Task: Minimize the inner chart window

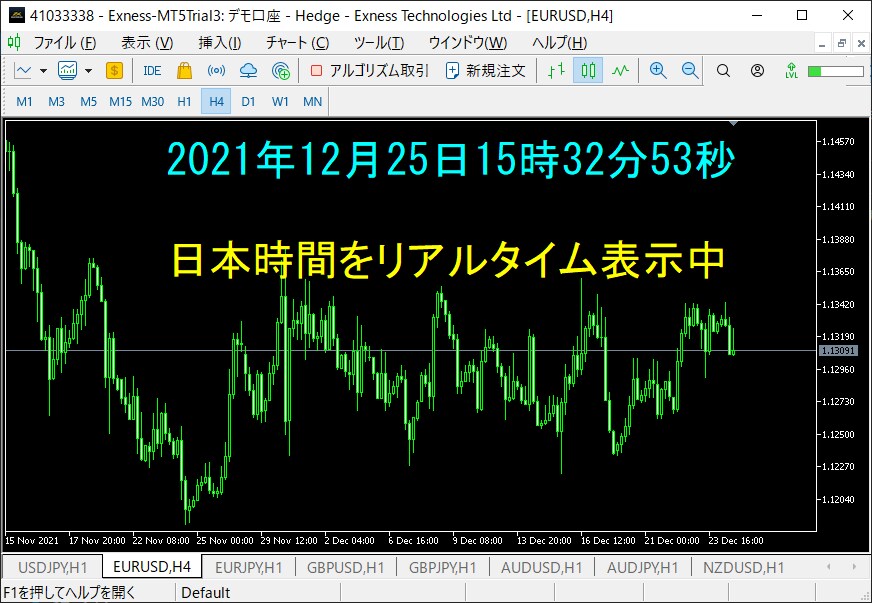Action: 823,43
